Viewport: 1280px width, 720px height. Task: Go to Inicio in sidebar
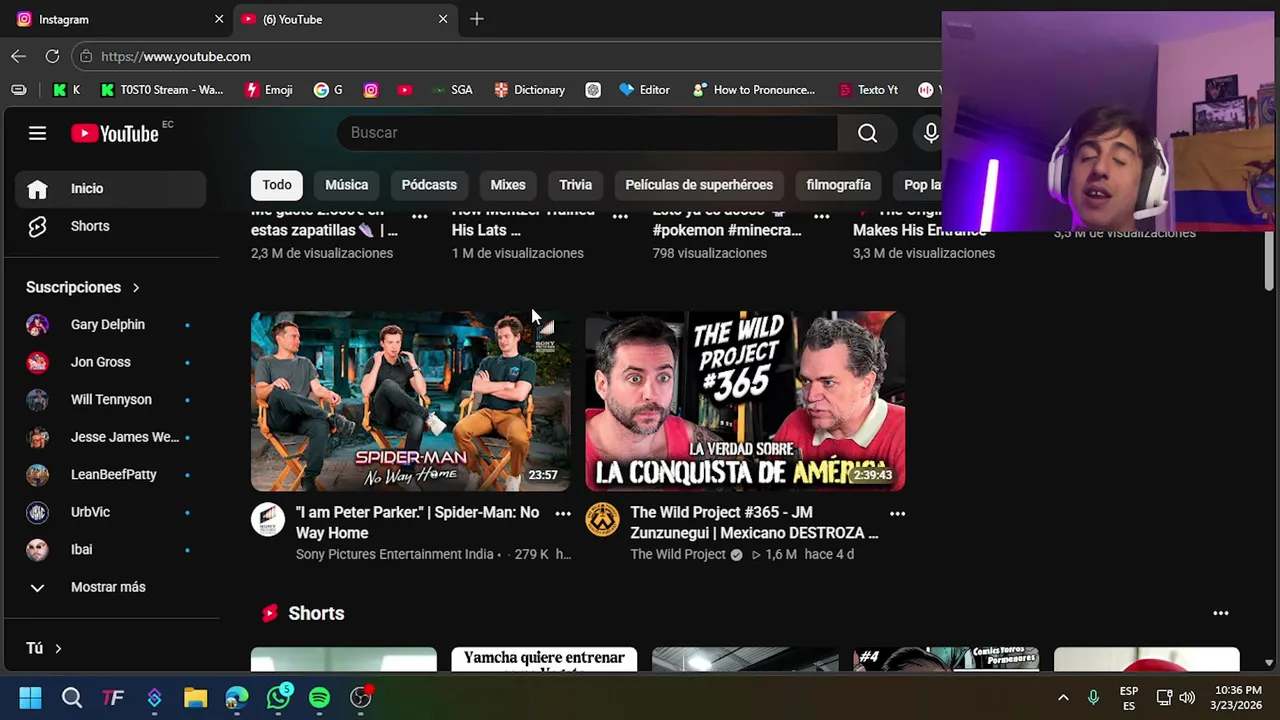point(110,189)
